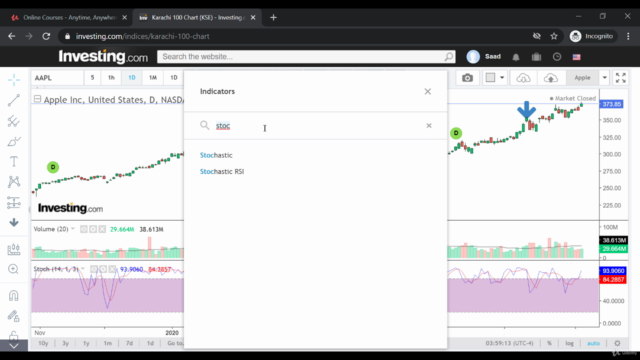Clear the indicator search text
This screenshot has height=360, width=640.
coord(429,126)
